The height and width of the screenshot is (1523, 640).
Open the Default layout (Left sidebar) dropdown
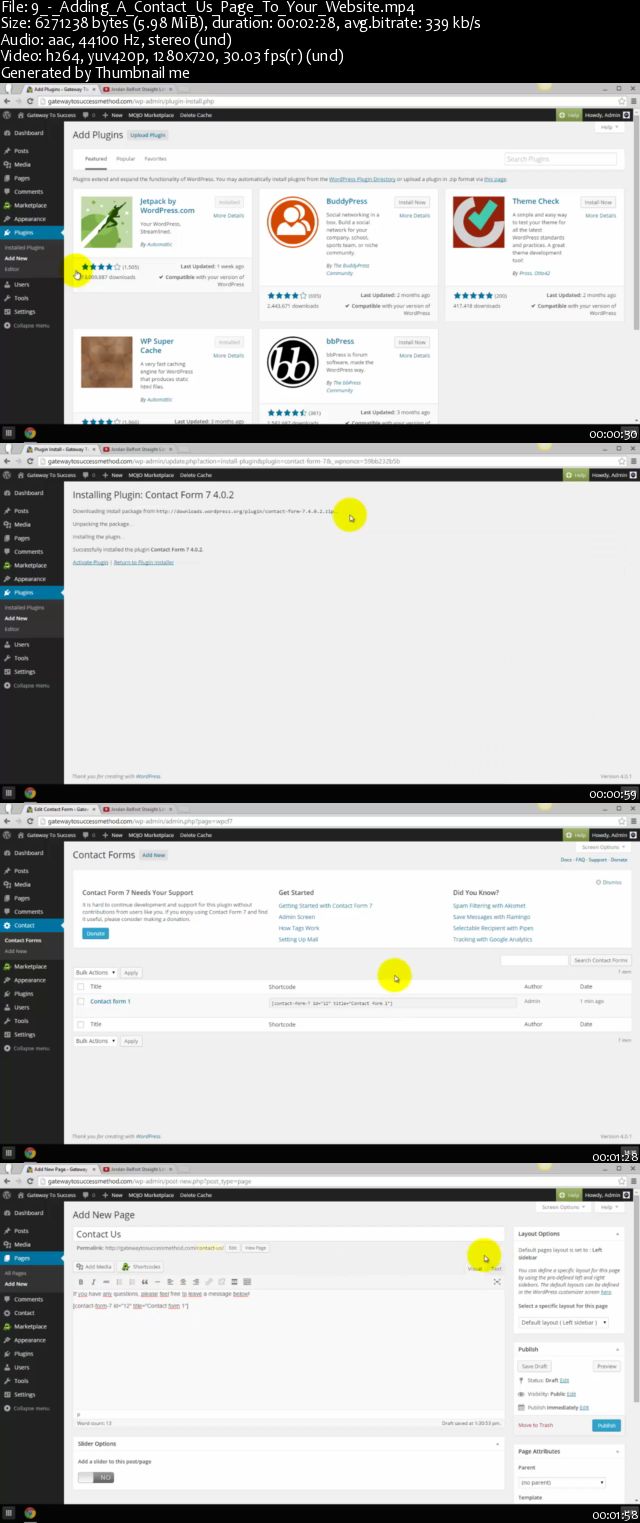click(x=563, y=1322)
